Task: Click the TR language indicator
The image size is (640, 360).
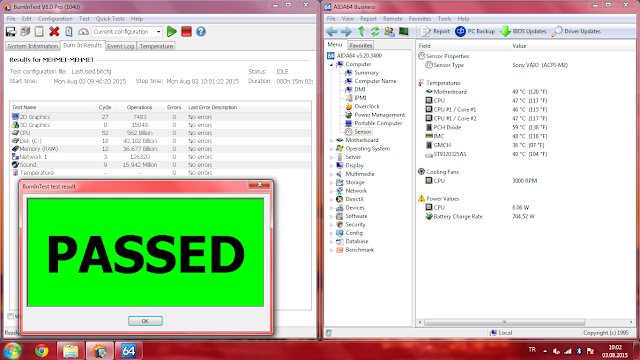Action: [x=532, y=350]
